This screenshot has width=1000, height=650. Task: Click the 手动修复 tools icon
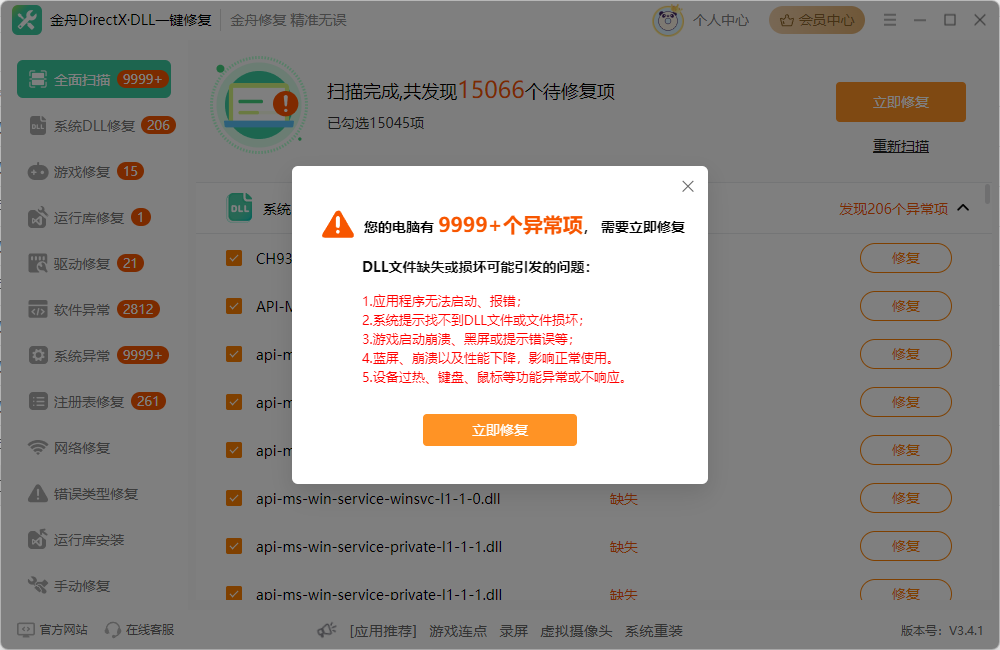point(38,585)
